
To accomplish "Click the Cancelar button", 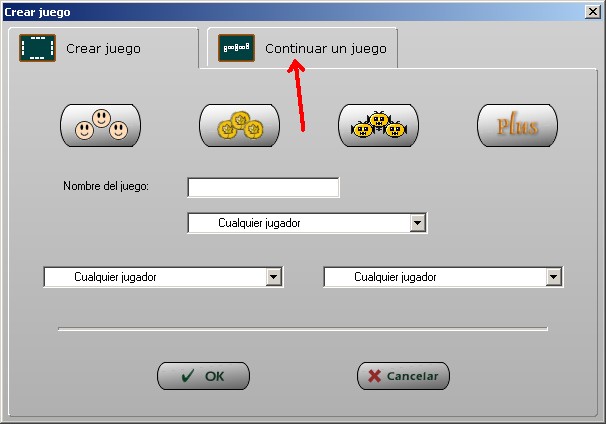I will point(403,376).
